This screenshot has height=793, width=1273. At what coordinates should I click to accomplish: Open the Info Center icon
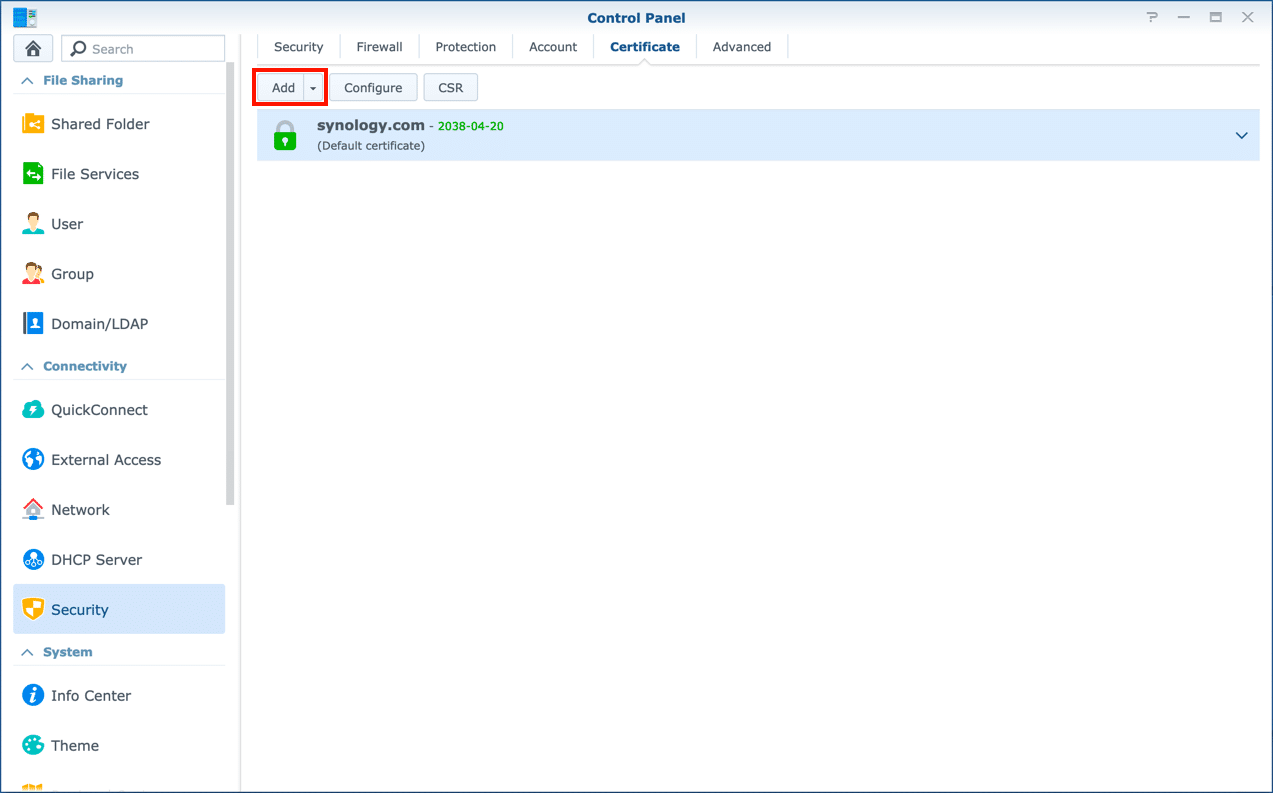pos(33,696)
